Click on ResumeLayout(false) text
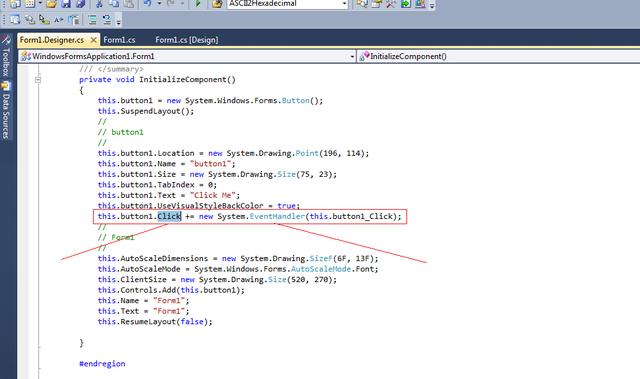 coord(164,322)
